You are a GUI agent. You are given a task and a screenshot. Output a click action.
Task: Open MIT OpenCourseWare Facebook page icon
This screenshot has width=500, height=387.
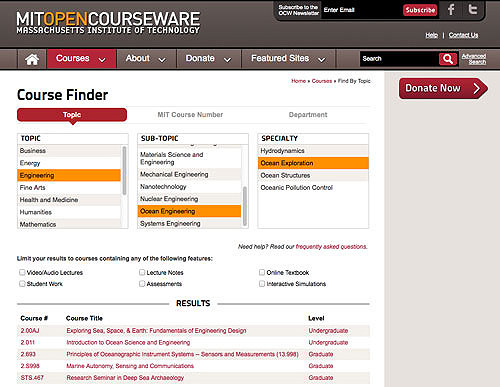tap(451, 10)
